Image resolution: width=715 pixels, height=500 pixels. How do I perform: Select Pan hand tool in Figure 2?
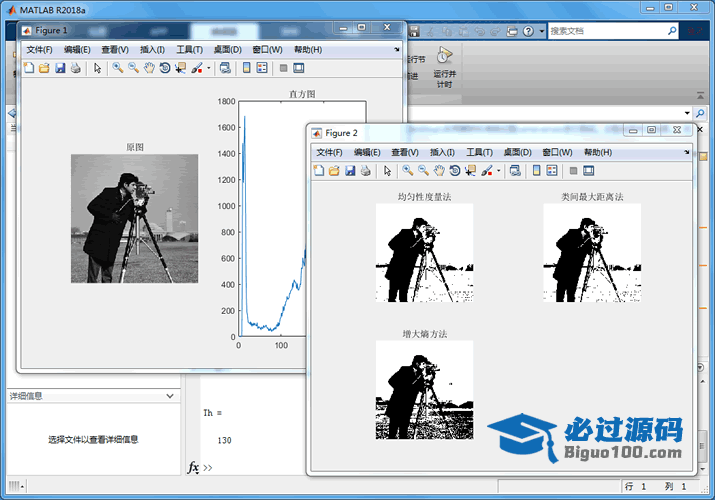click(x=439, y=170)
